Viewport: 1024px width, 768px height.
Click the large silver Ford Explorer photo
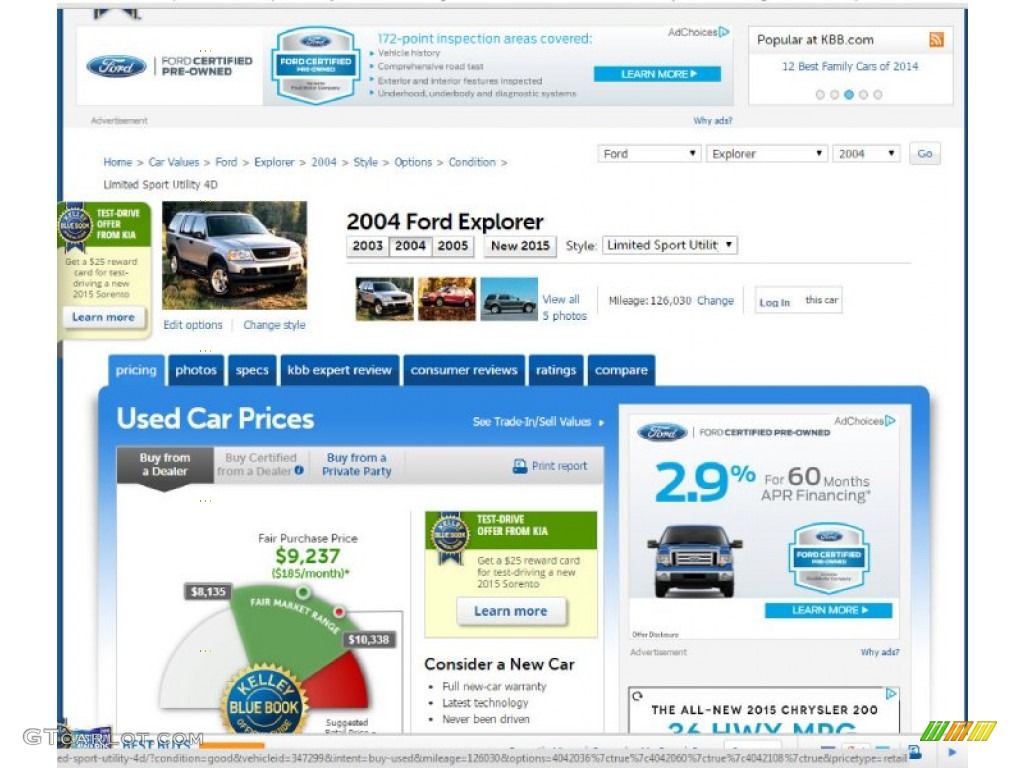[x=234, y=255]
